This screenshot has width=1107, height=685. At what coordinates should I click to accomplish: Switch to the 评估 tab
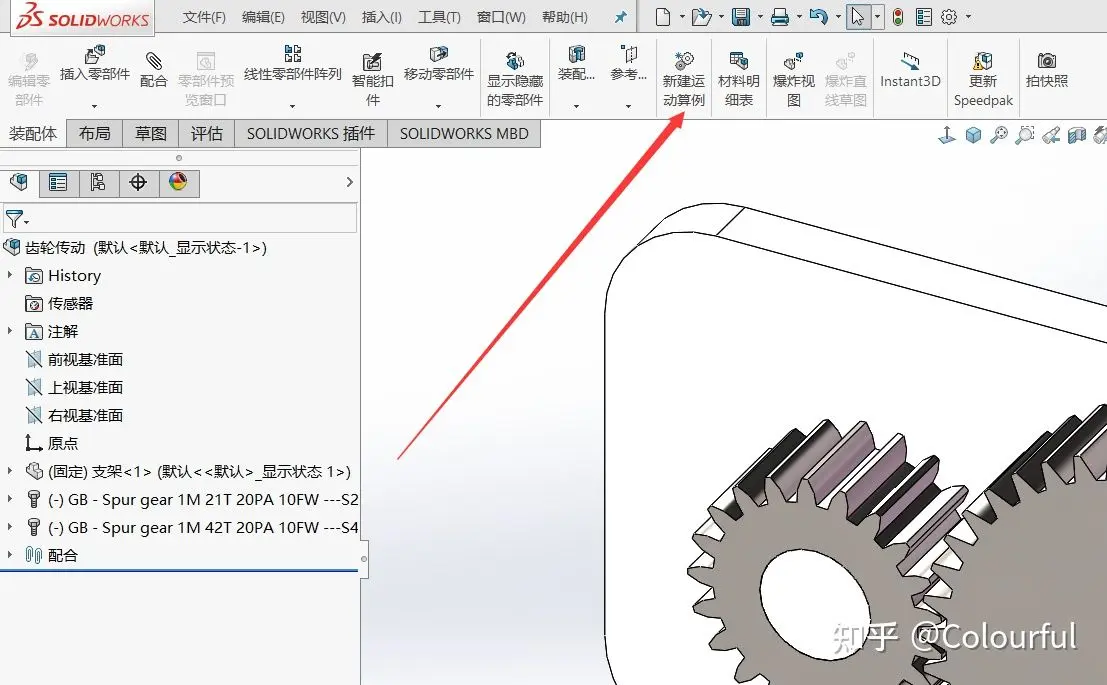pyautogui.click(x=207, y=133)
